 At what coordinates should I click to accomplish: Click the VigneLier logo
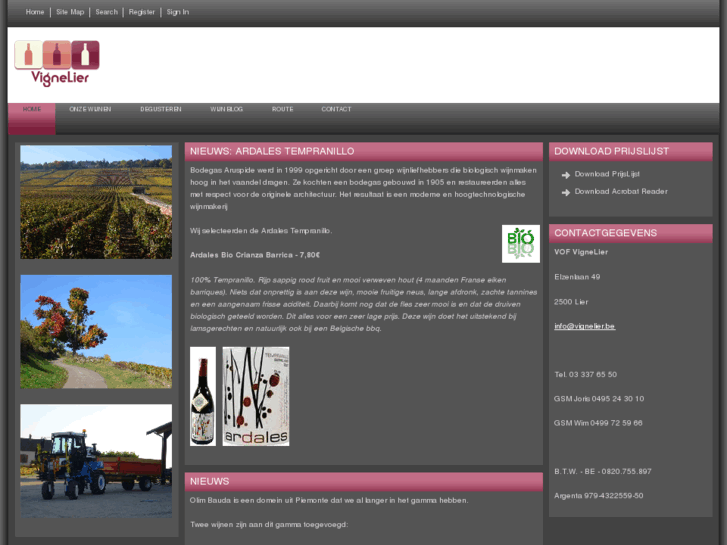57,64
